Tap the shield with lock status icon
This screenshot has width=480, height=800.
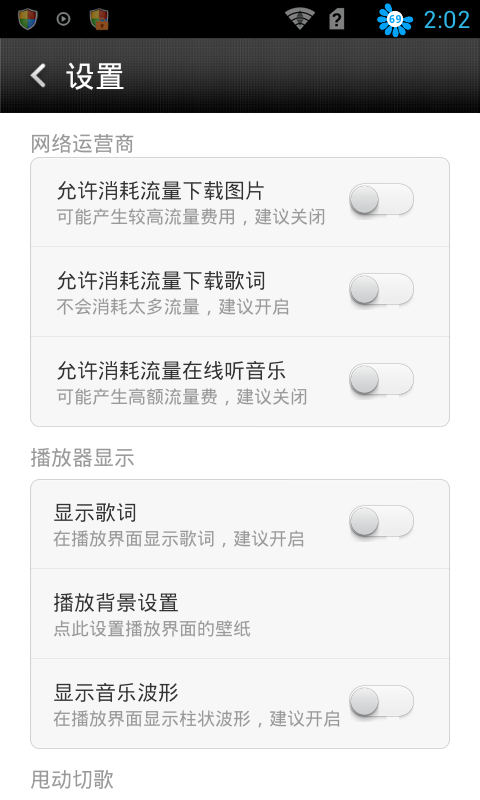click(99, 19)
